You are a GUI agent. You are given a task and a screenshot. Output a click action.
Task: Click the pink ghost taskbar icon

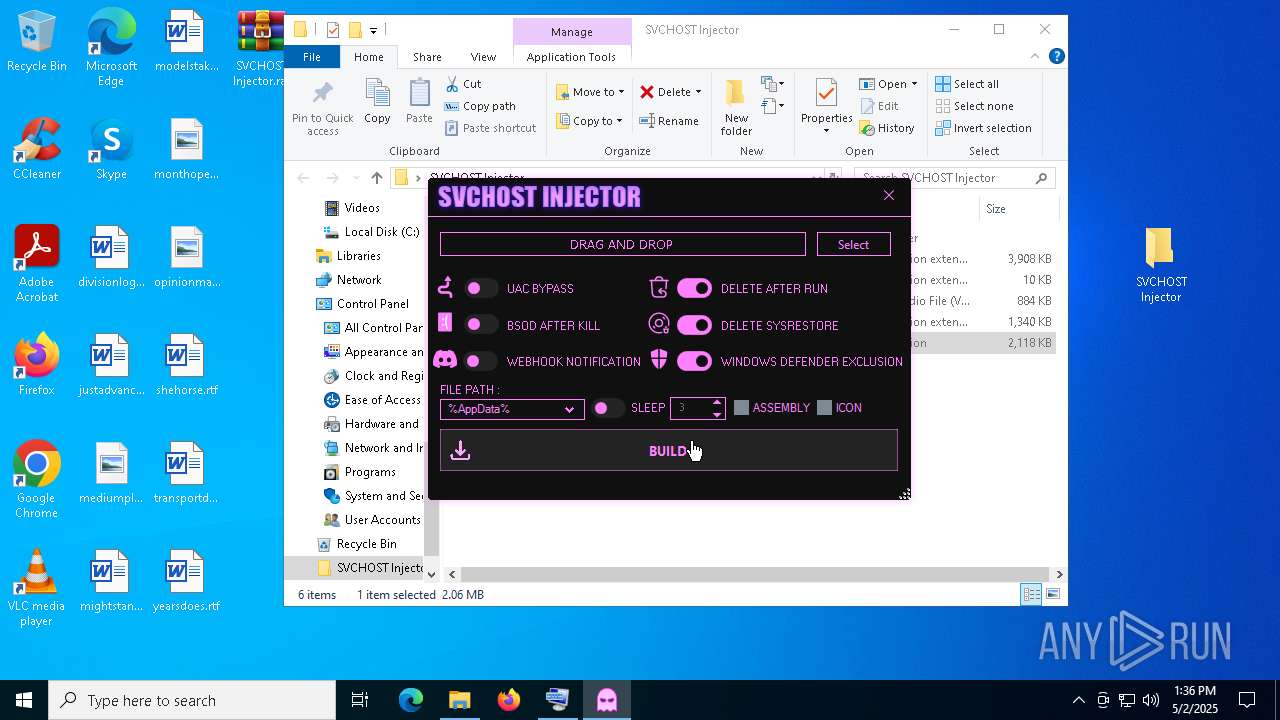point(607,700)
